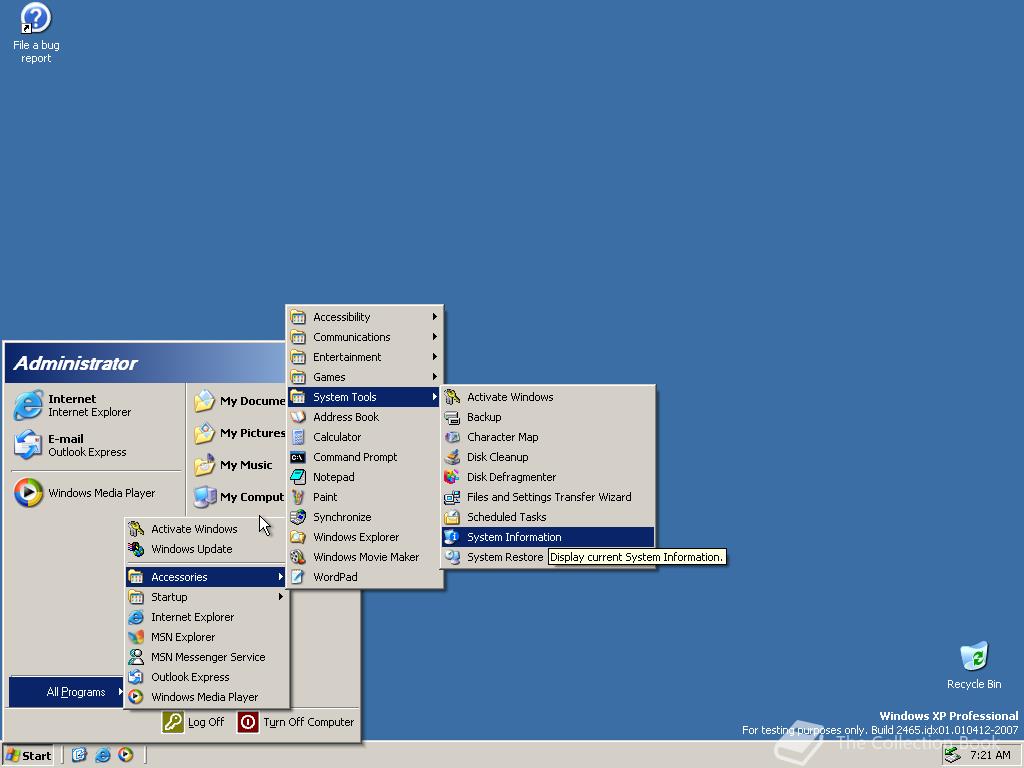Select Synchronize in Accessories
Viewport: 1024px width, 768px height.
[x=364, y=517]
